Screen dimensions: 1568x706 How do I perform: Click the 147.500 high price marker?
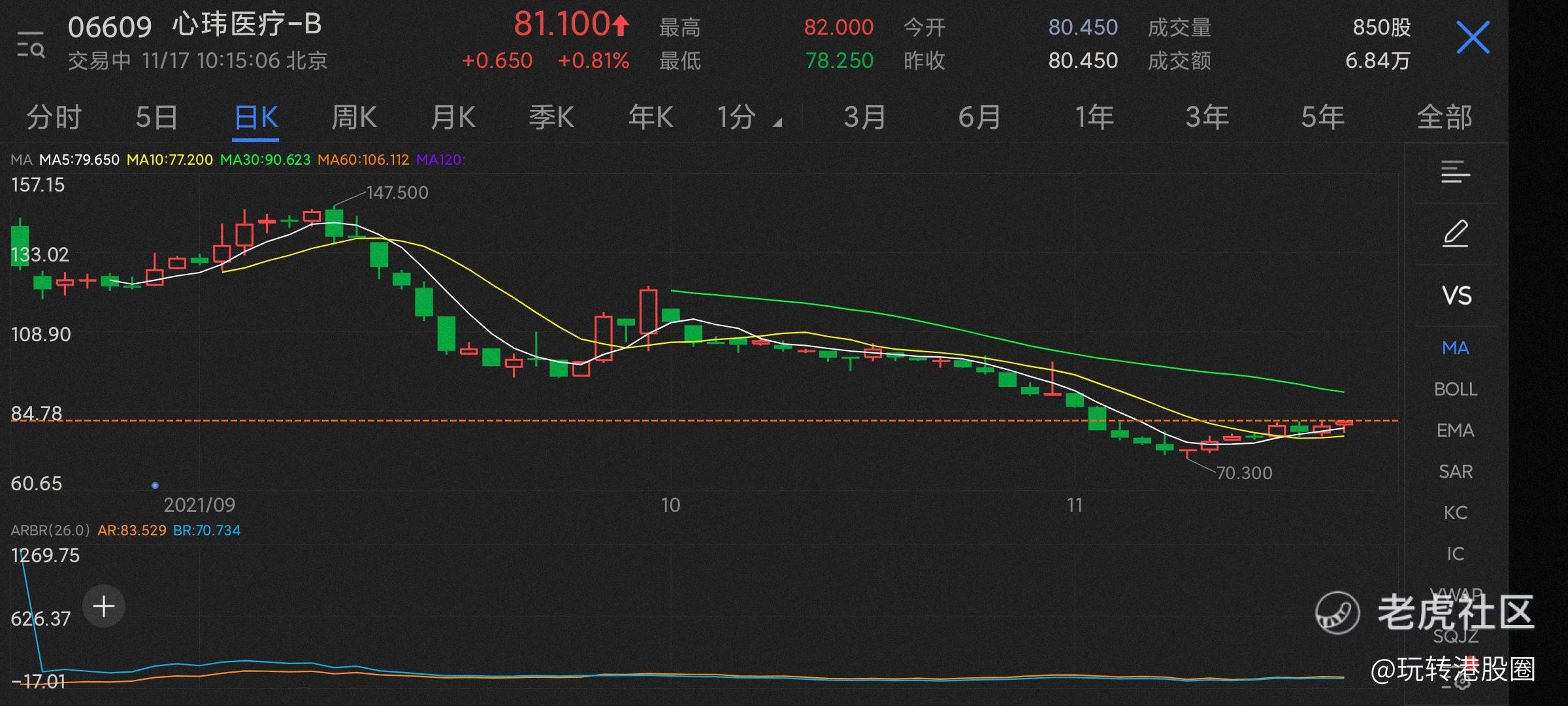397,193
